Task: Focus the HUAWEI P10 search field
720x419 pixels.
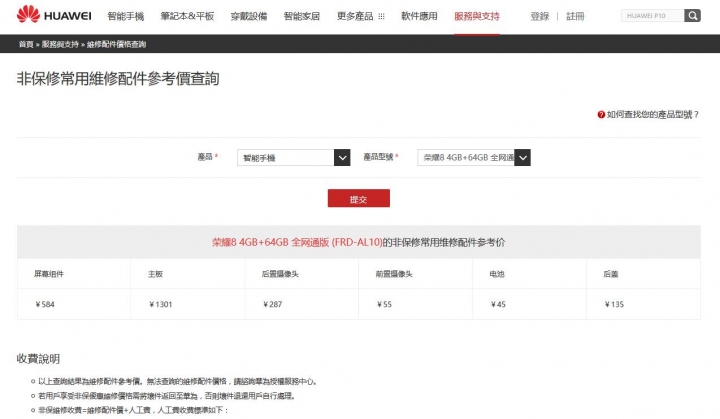Action: (652, 16)
